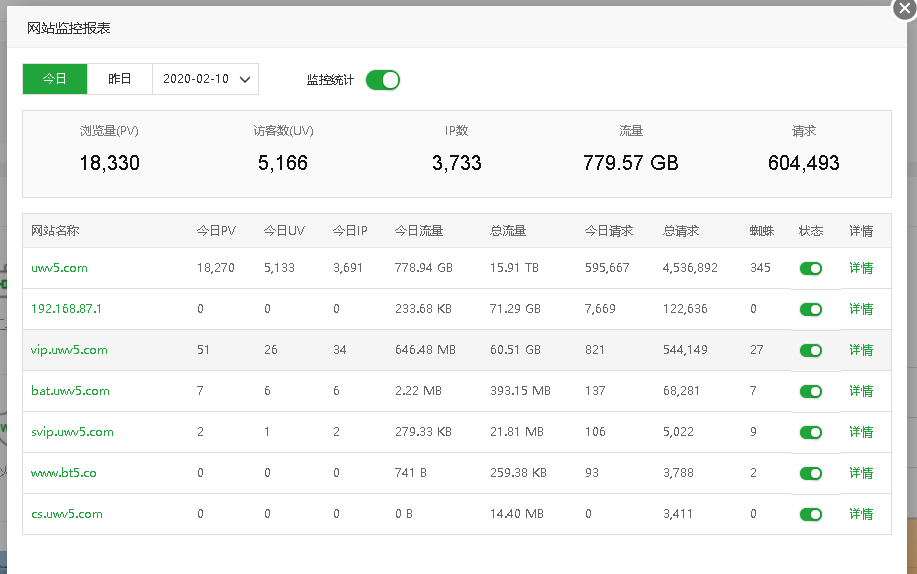Click the 总流量 column header

(510, 231)
